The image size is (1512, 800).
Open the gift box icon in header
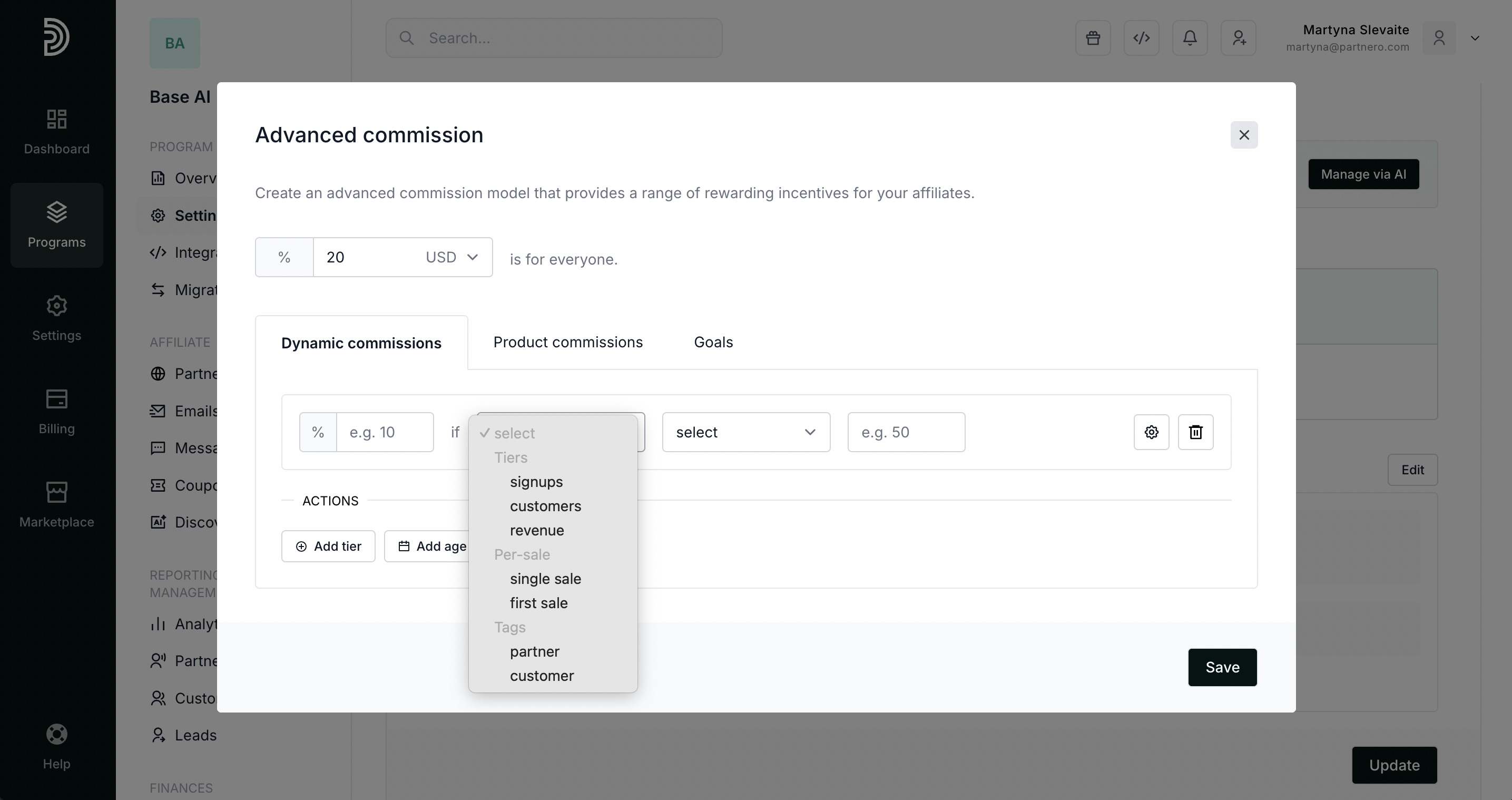(x=1092, y=38)
